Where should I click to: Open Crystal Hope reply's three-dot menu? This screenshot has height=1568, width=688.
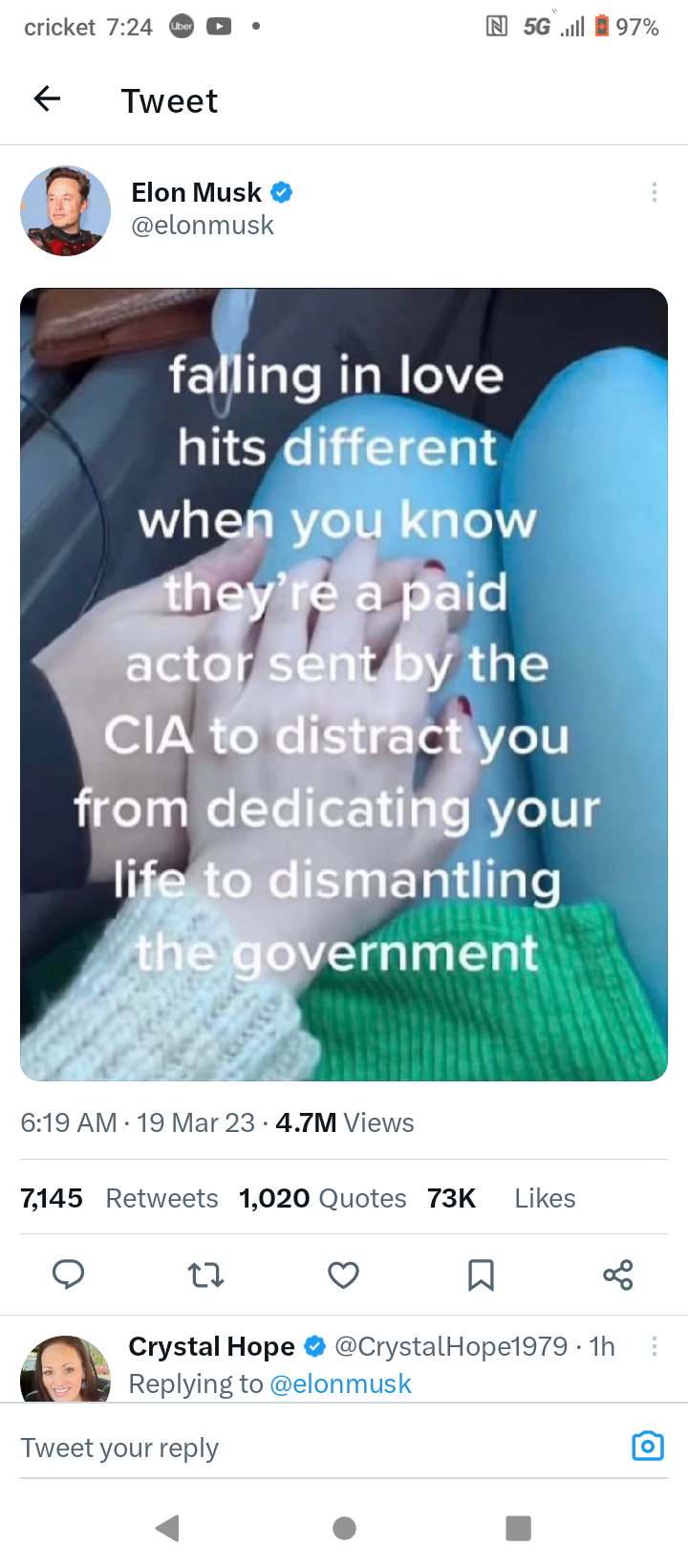654,1346
